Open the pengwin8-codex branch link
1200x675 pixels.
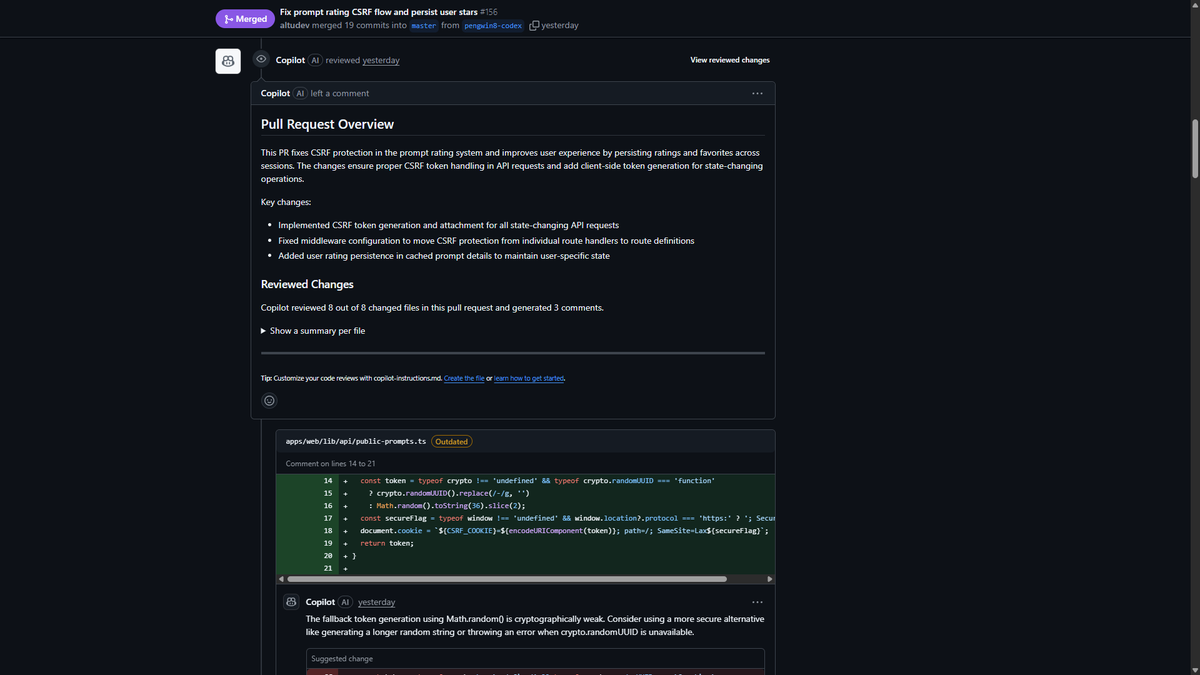[493, 25]
